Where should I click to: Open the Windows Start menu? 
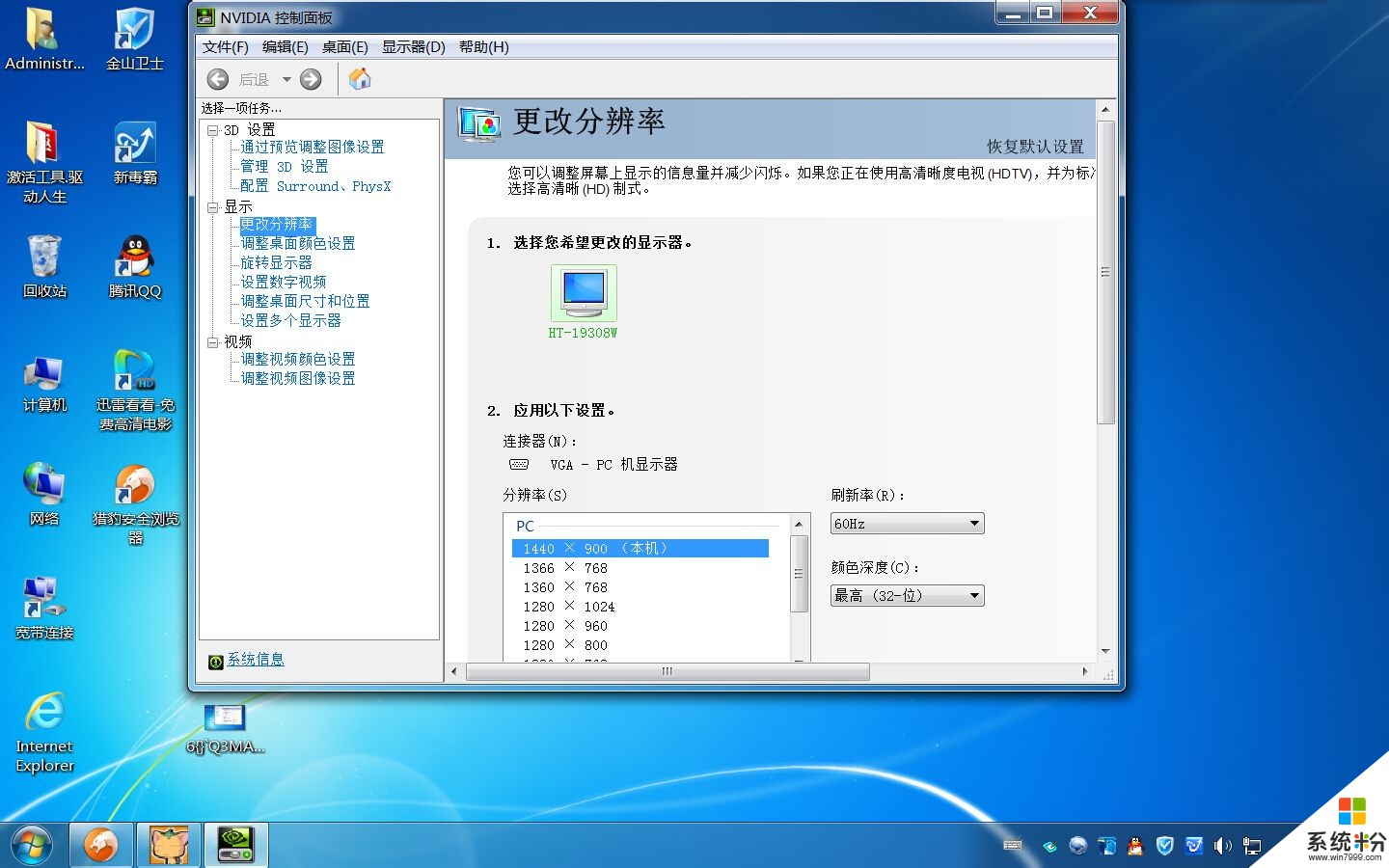(x=32, y=845)
